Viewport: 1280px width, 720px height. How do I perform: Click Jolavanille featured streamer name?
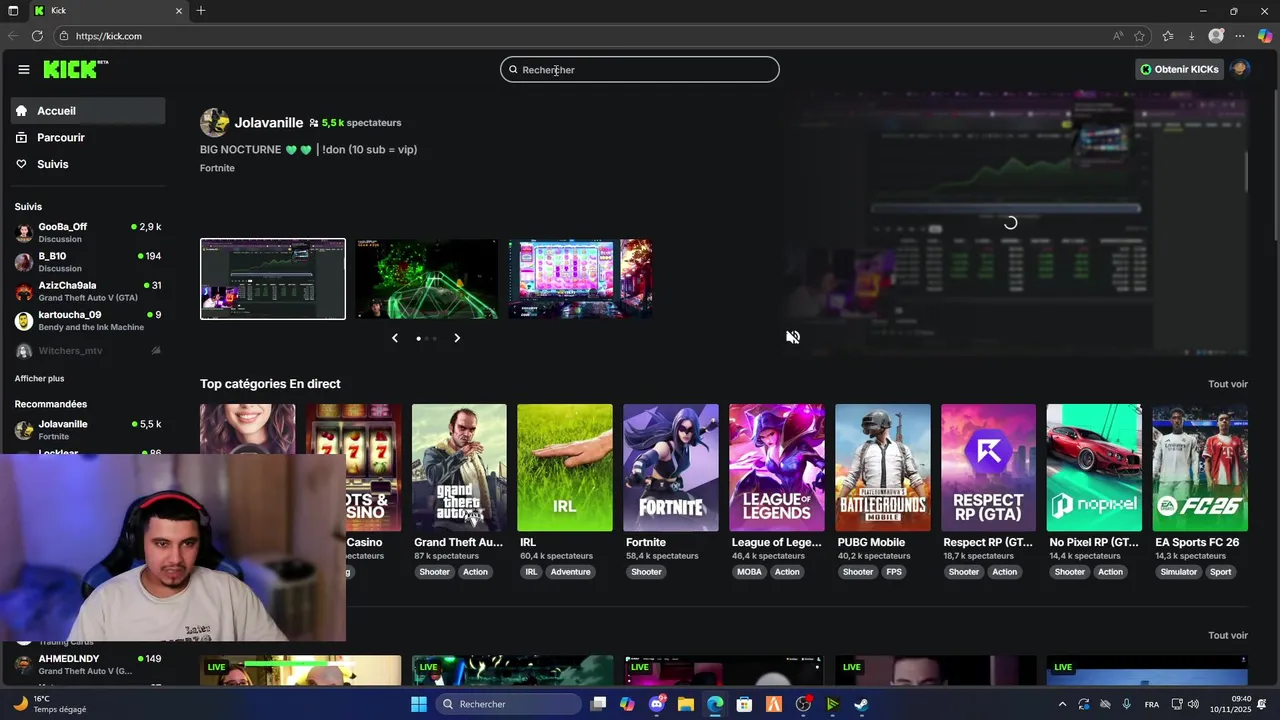[x=268, y=123]
